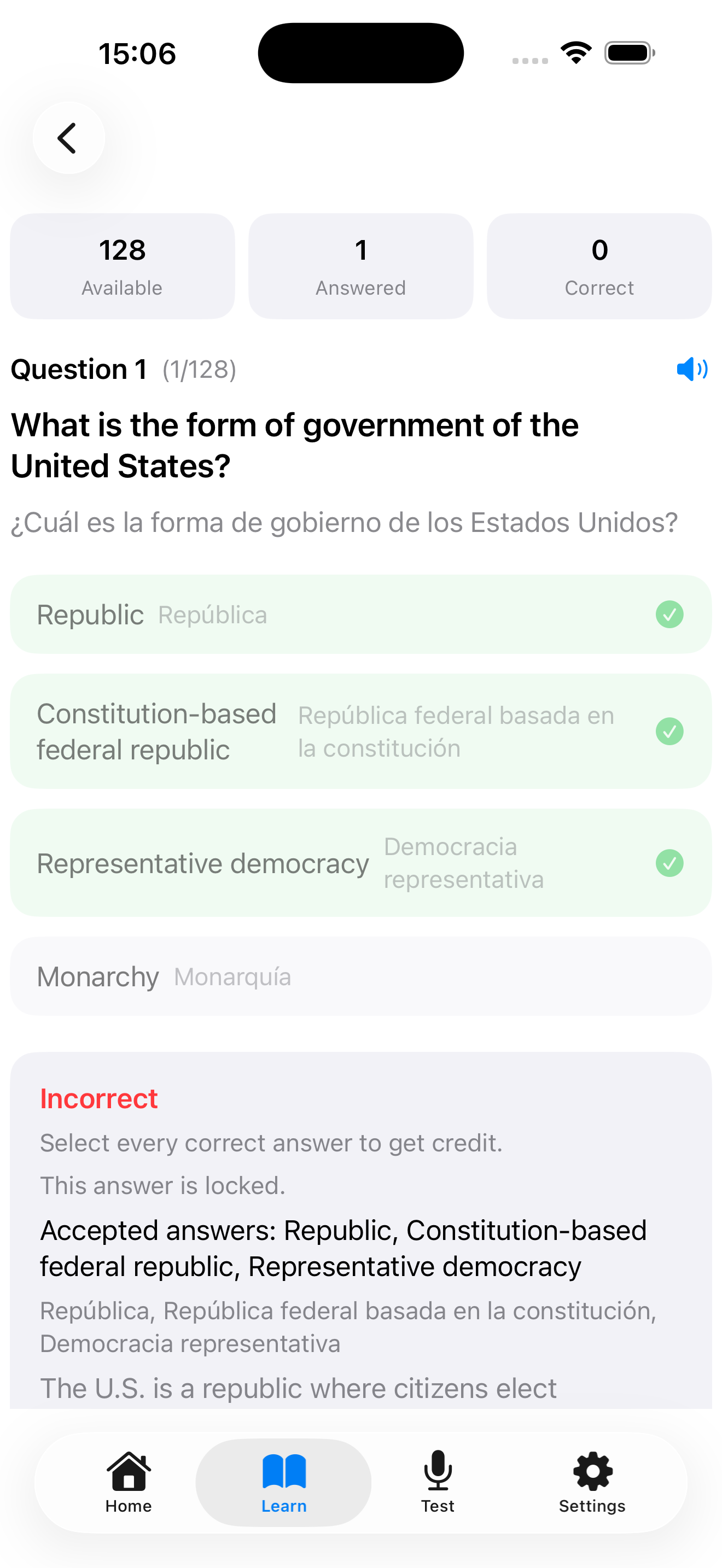Toggle Representative democracy checkmark
Screen dimensions: 722x1568
(669, 863)
